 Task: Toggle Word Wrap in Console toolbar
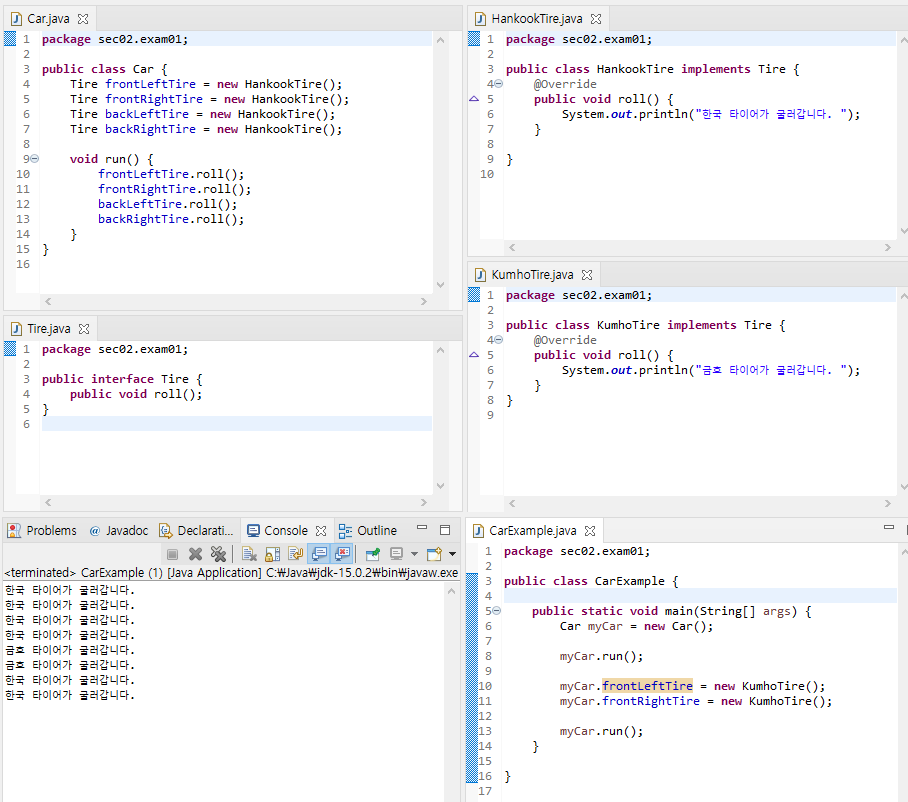[295, 554]
